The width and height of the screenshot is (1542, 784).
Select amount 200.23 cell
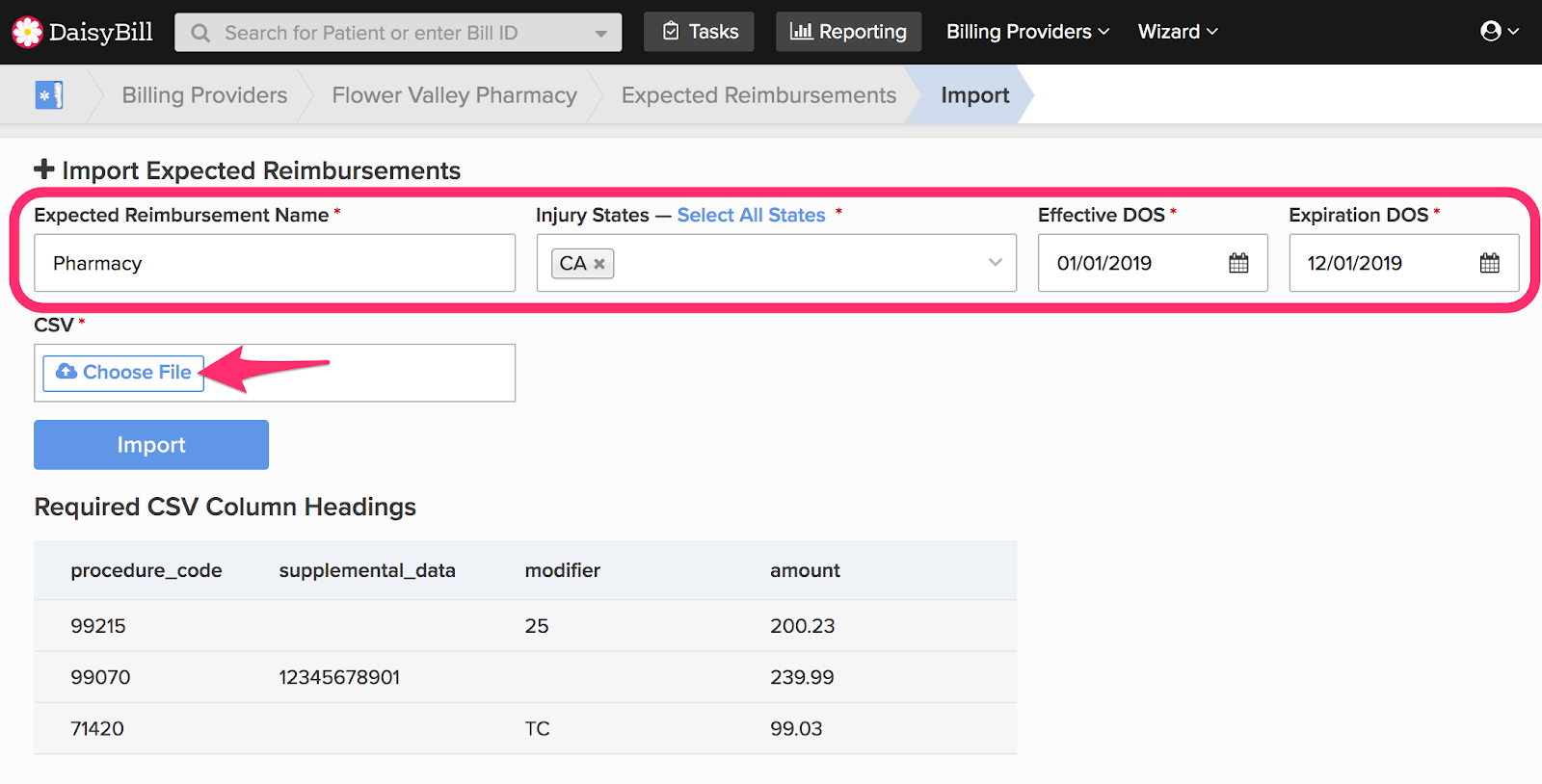pyautogui.click(x=803, y=626)
